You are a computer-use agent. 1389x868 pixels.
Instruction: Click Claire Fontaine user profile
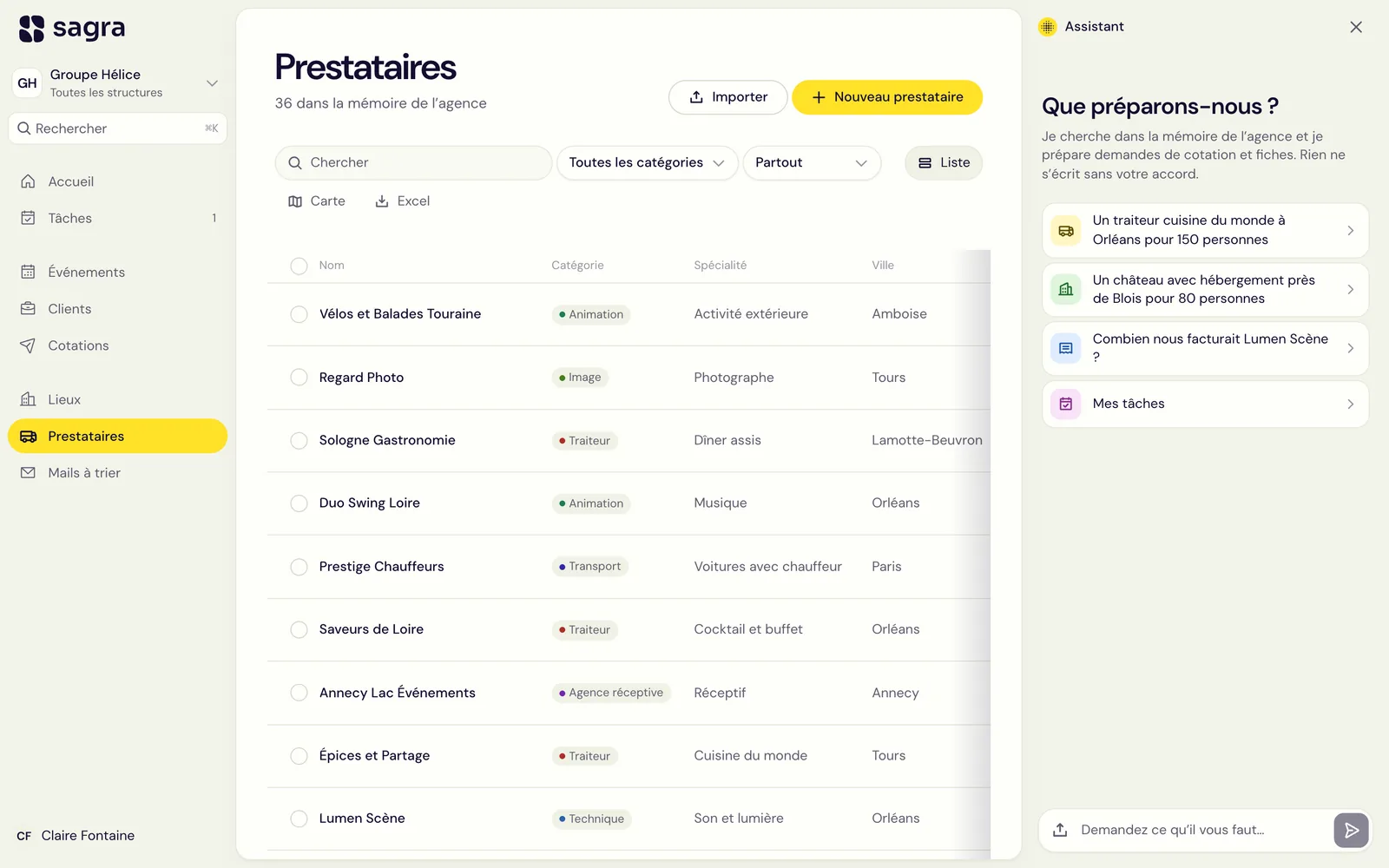tap(76, 836)
